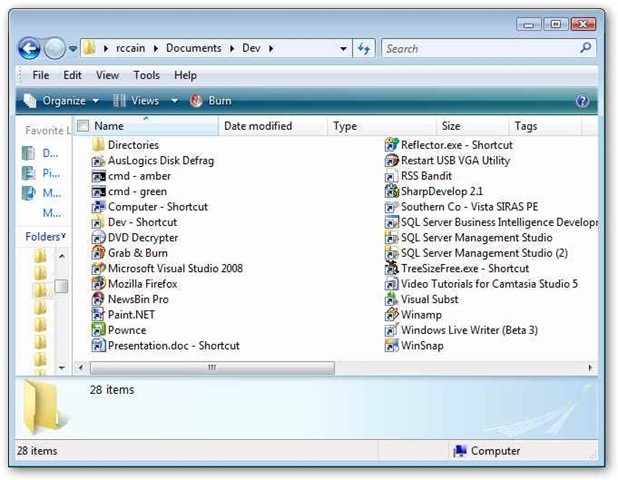Select the RSS Bandit icon
Screen dimensions: 618x480
click(392, 176)
